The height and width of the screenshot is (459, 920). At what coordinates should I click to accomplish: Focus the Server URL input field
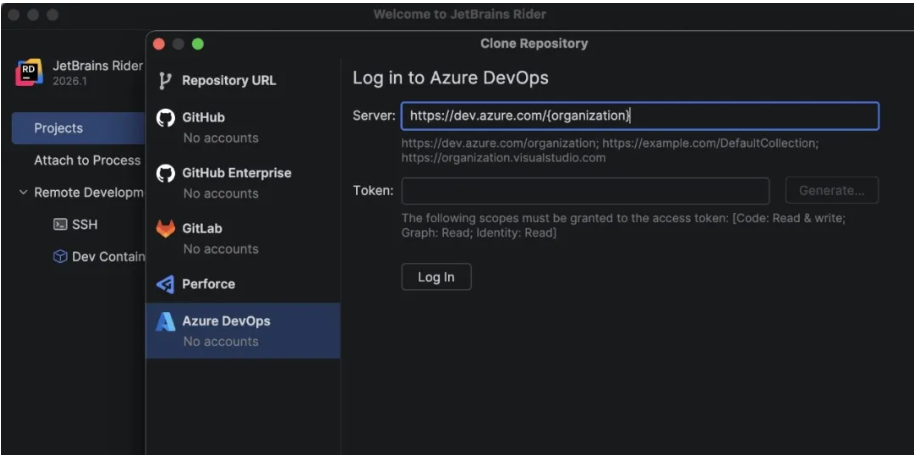(x=639, y=116)
